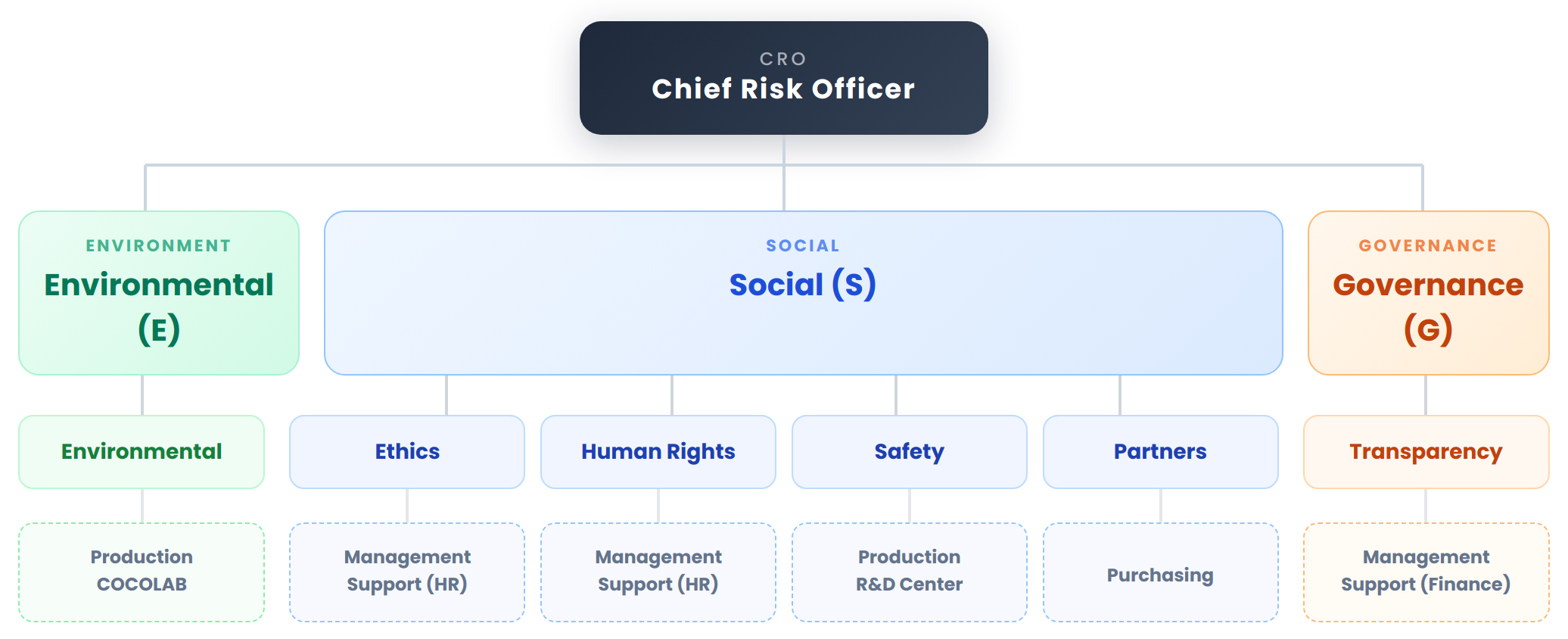
Task: Click the Environmental sub-category box
Action: [x=142, y=452]
